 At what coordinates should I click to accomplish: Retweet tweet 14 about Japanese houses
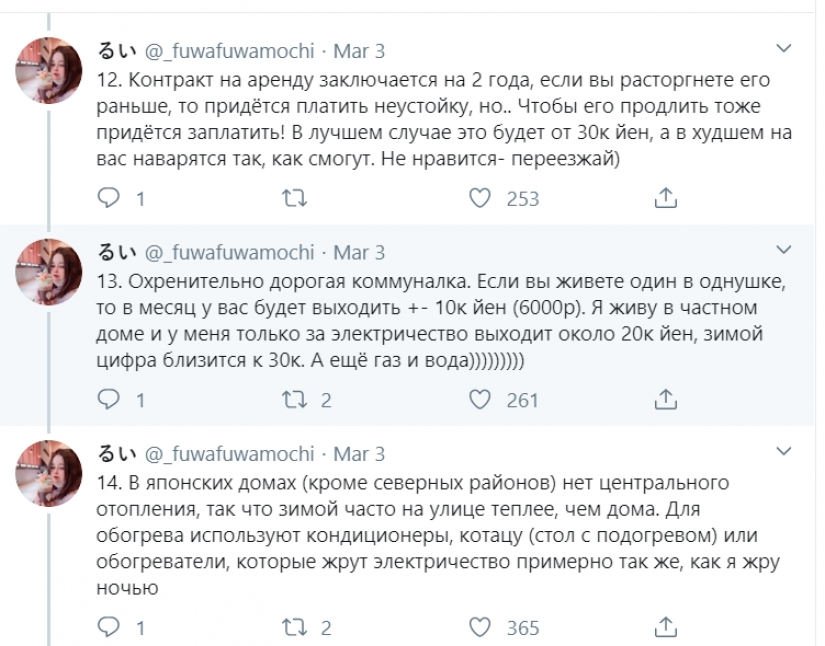(x=294, y=627)
